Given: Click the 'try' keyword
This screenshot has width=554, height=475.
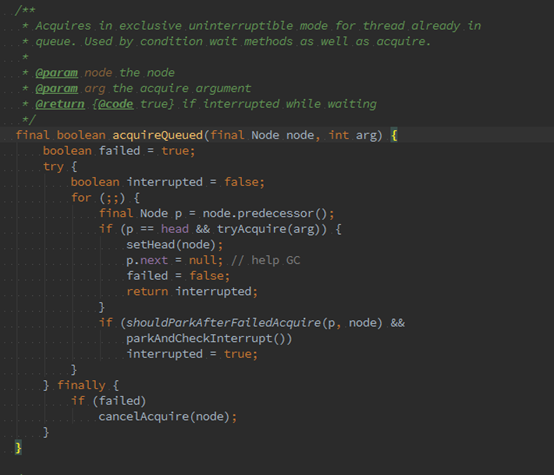Looking at the screenshot, I should coord(53,166).
